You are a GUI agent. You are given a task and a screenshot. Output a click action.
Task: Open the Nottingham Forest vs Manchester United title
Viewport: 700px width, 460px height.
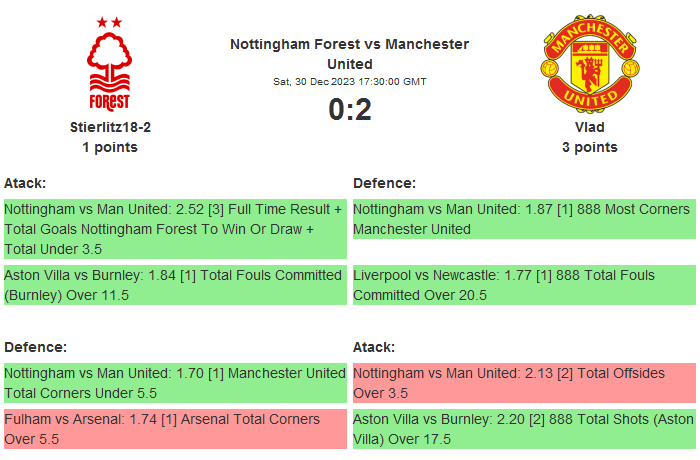[x=349, y=54]
